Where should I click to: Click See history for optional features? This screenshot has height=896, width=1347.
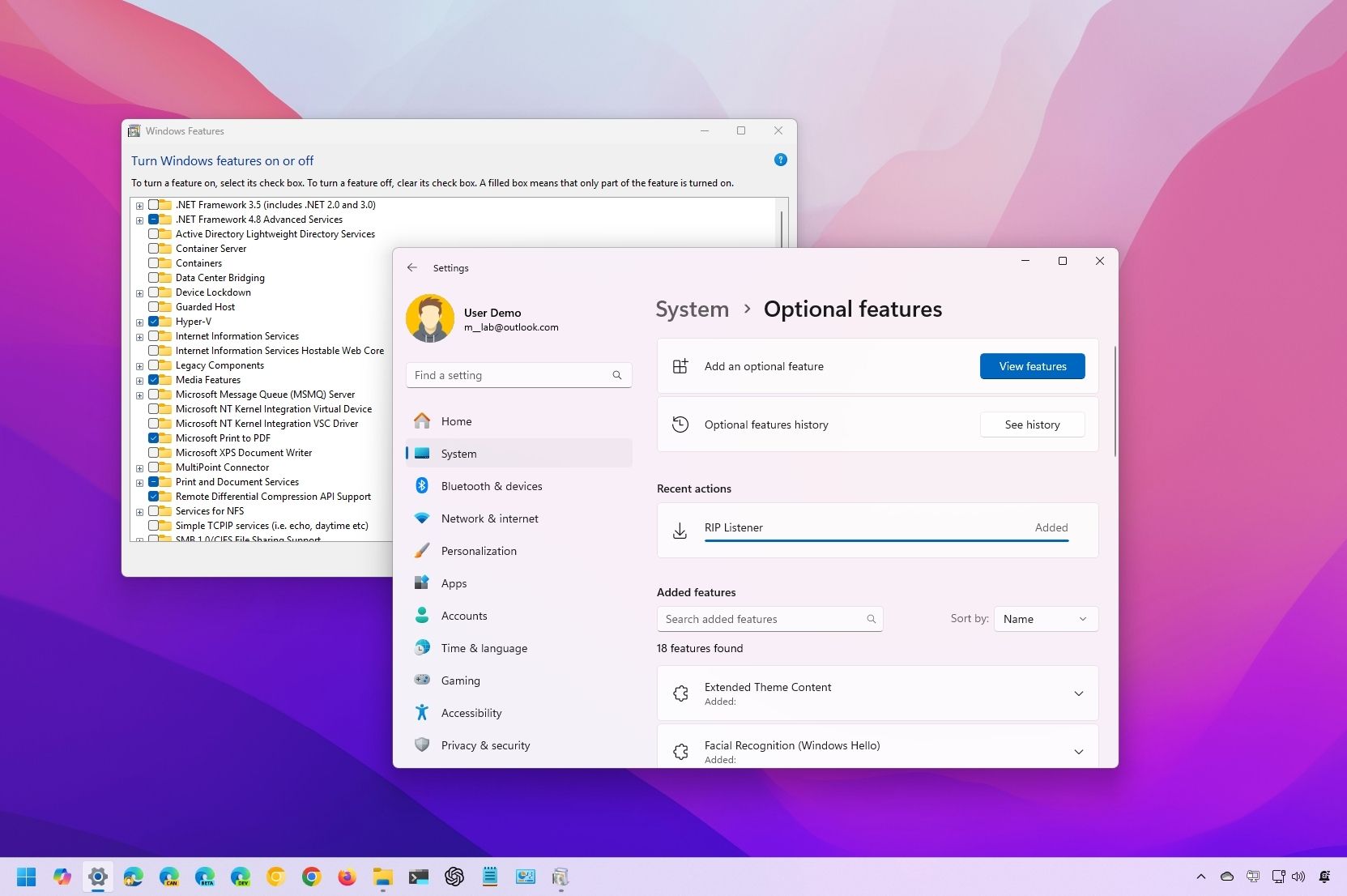pyautogui.click(x=1032, y=424)
